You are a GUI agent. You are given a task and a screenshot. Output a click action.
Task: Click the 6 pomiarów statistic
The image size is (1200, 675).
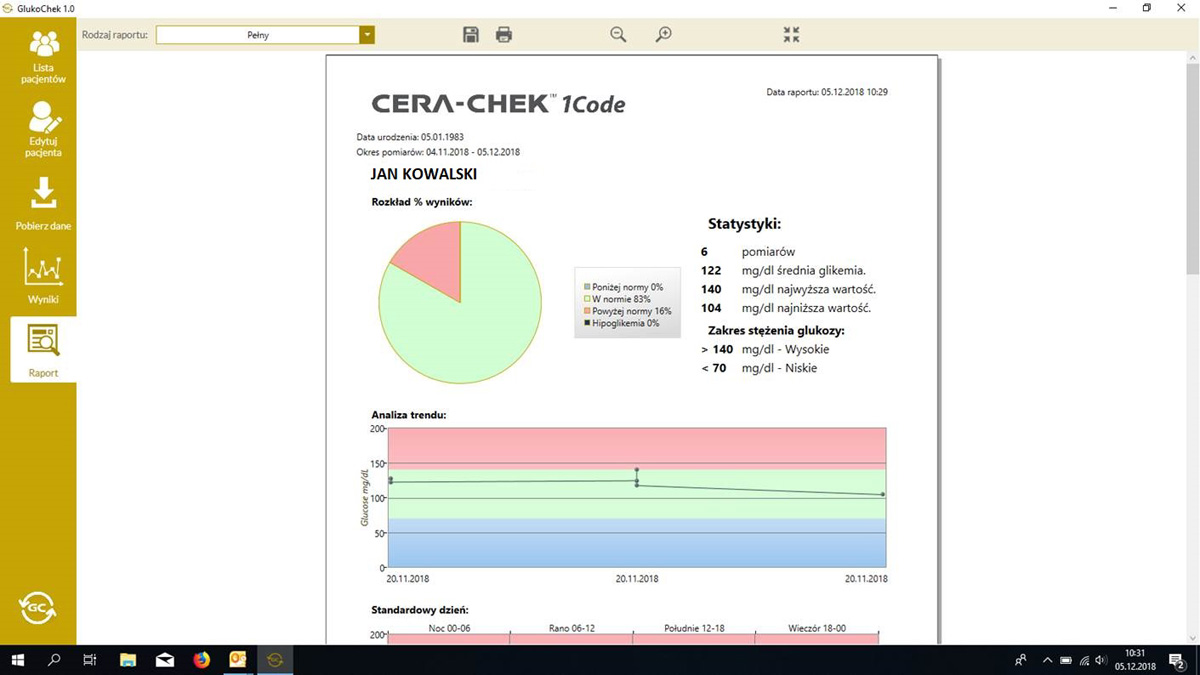coord(748,252)
